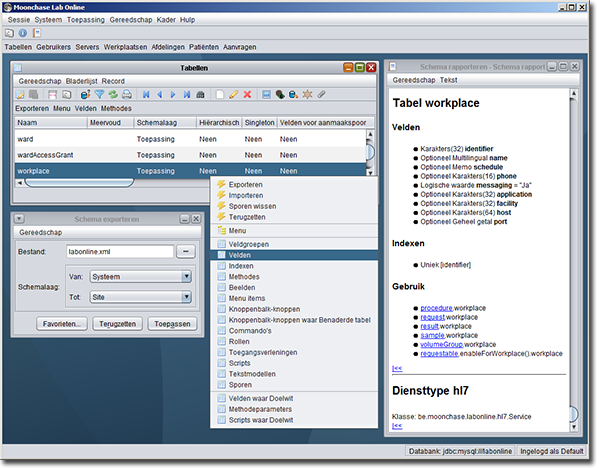Viewport: 600px width, 468px height.
Task: Click the edit-form icon in Tabellen toolbar
Action: 20,95
